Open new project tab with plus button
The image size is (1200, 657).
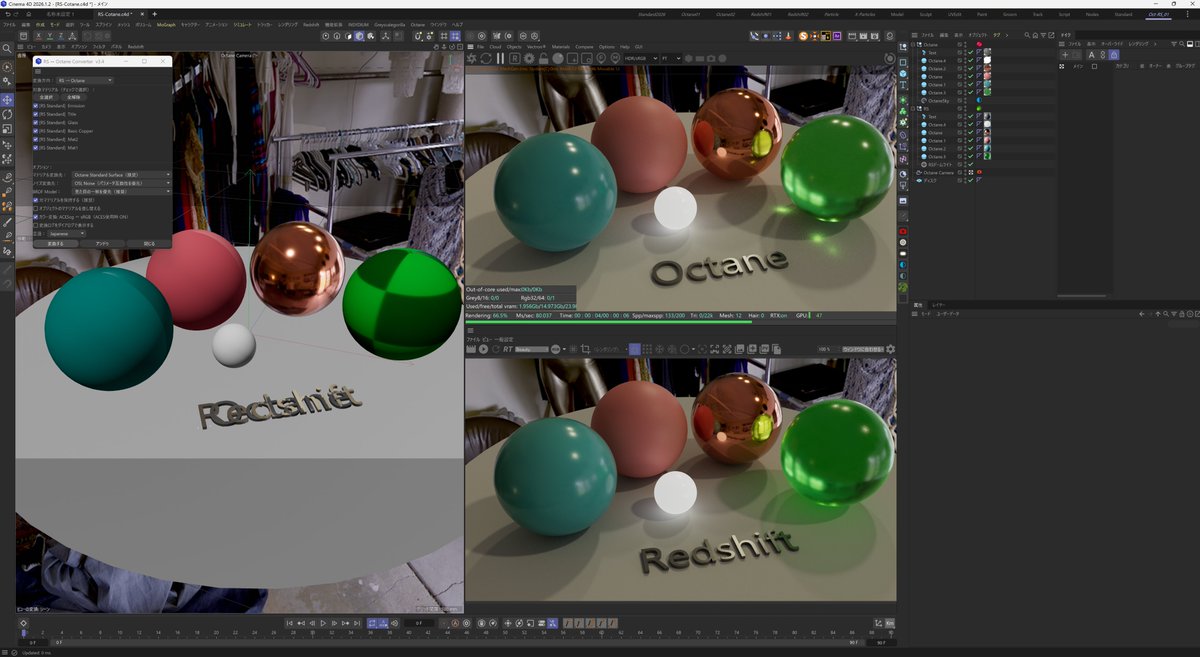coord(154,14)
